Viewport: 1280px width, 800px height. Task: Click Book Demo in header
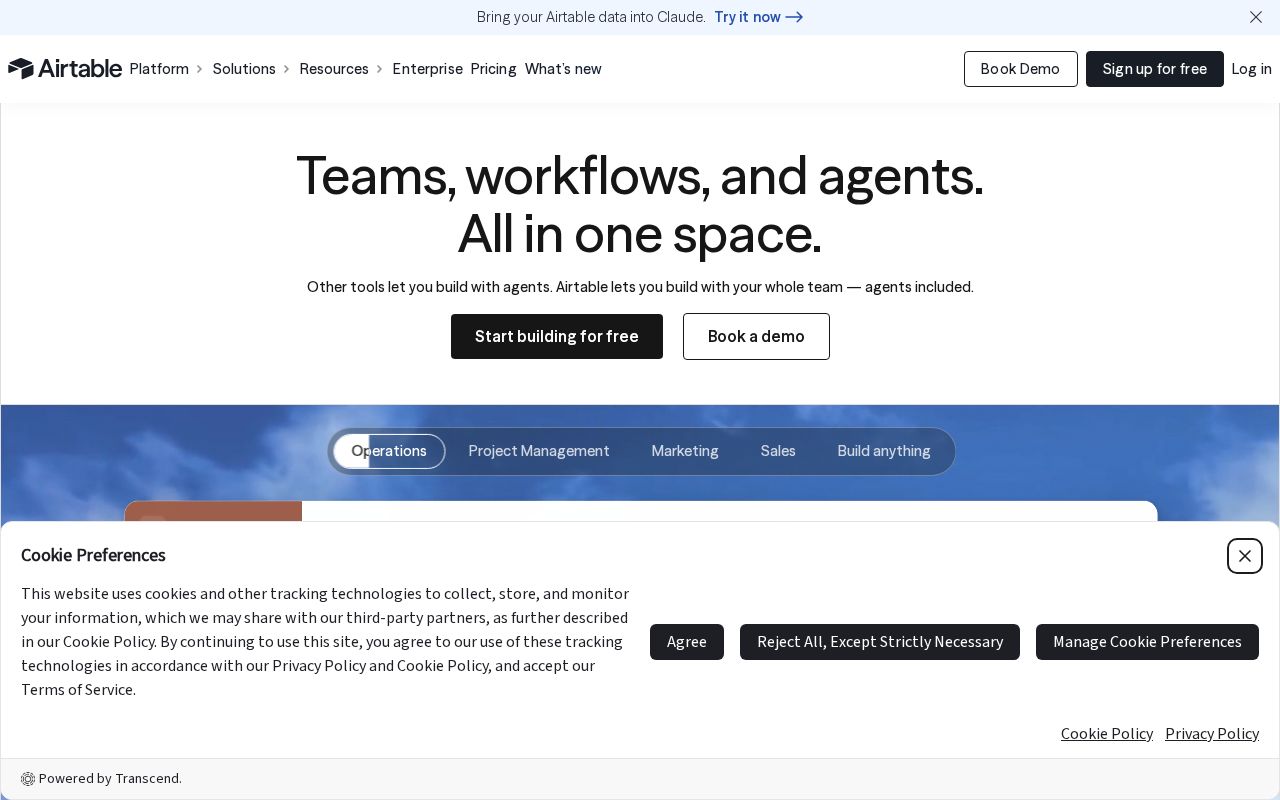tap(1020, 69)
